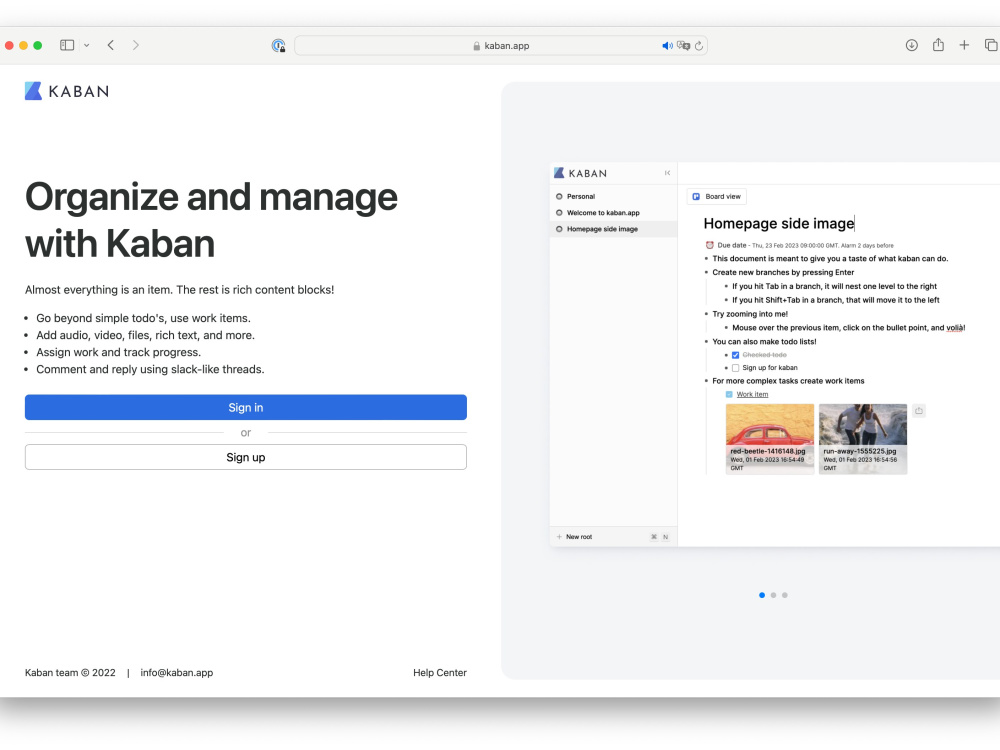Select the third carousel dot
The width and height of the screenshot is (1000, 750).
point(784,595)
